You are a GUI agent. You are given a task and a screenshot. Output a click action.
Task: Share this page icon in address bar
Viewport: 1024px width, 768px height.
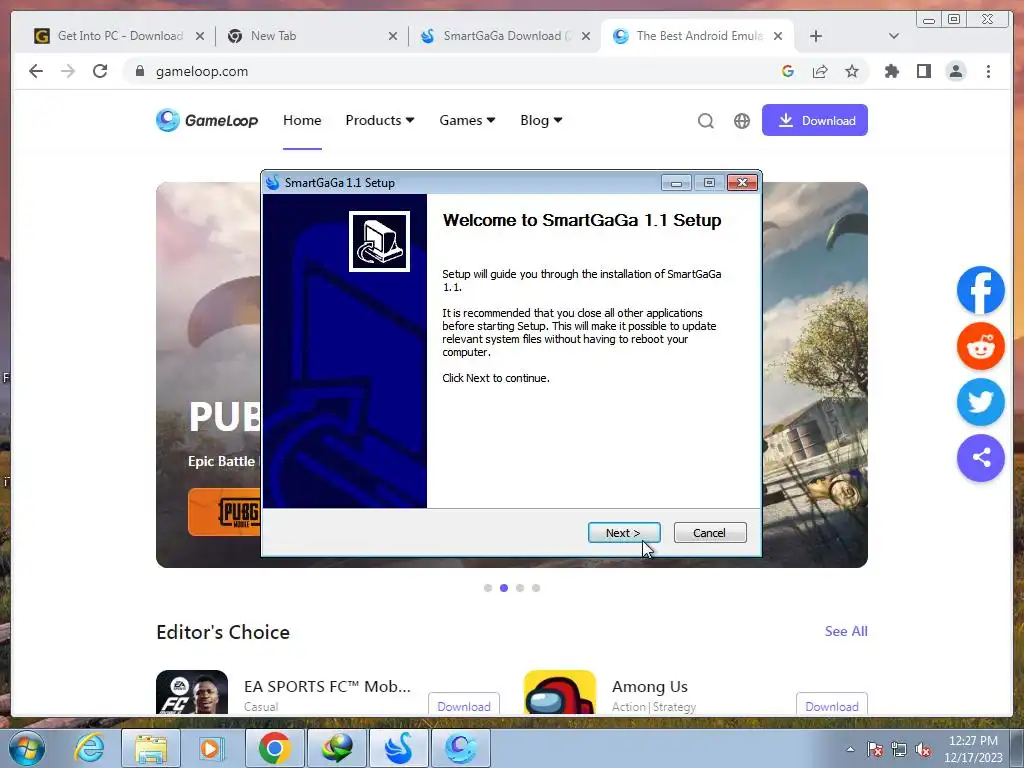[x=820, y=71]
